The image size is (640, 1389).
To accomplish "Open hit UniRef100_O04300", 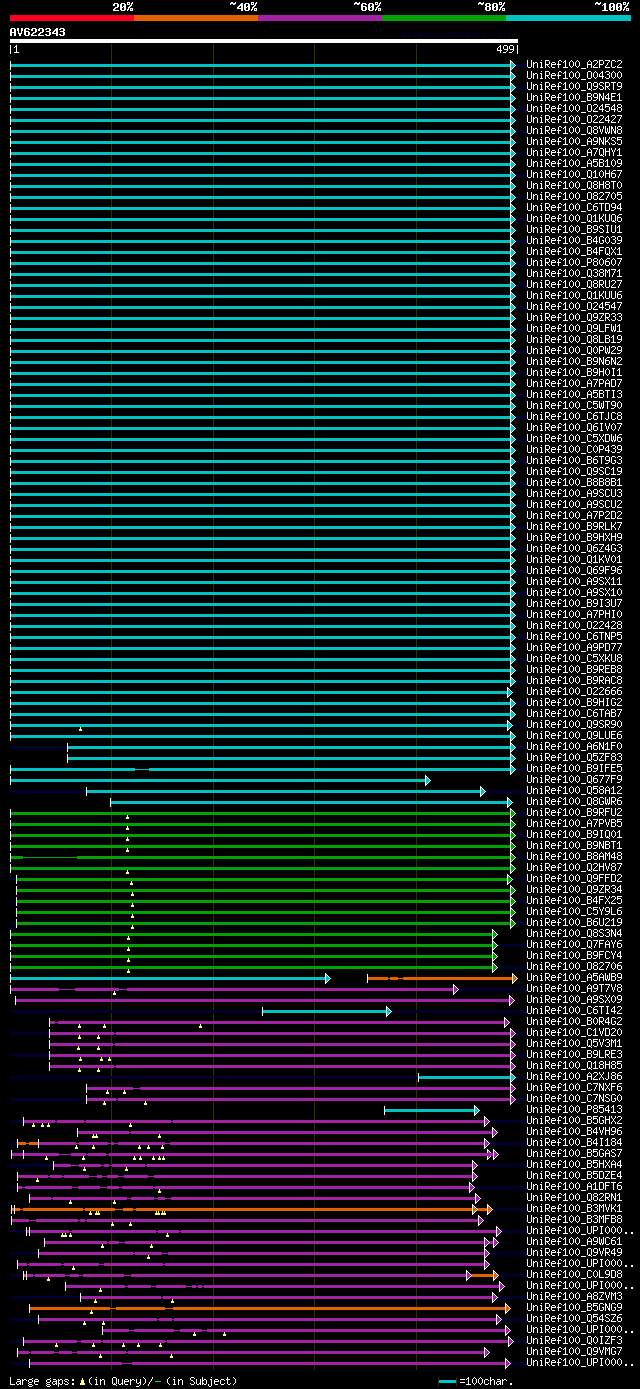I will [574, 76].
